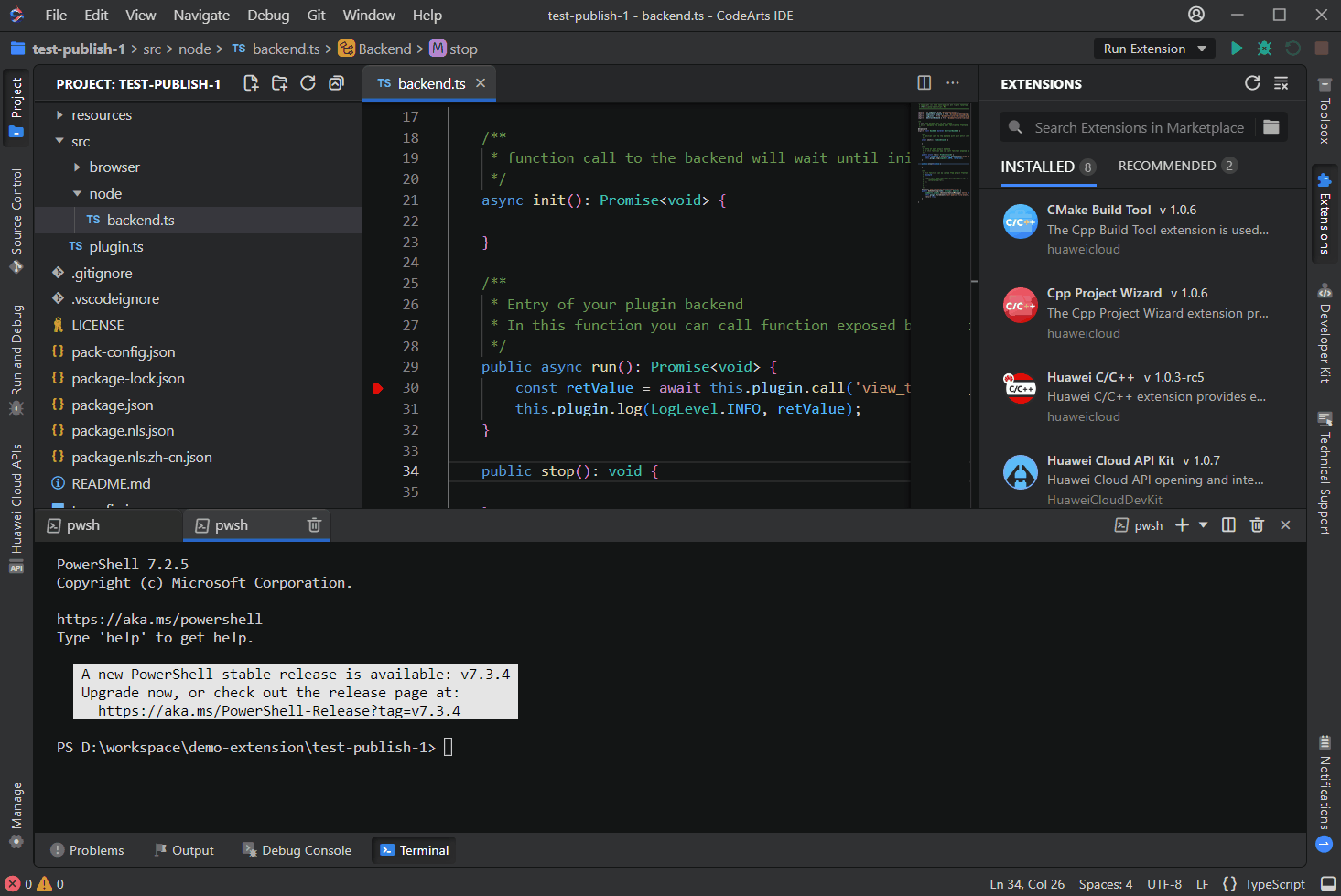Open the new terminal profile dropdown arrow
This screenshot has height=896, width=1341.
pos(1203,524)
